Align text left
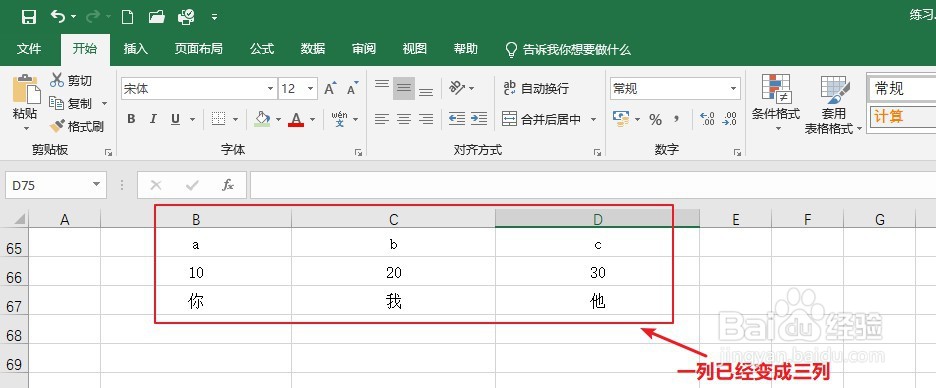The width and height of the screenshot is (936, 388). [382, 119]
